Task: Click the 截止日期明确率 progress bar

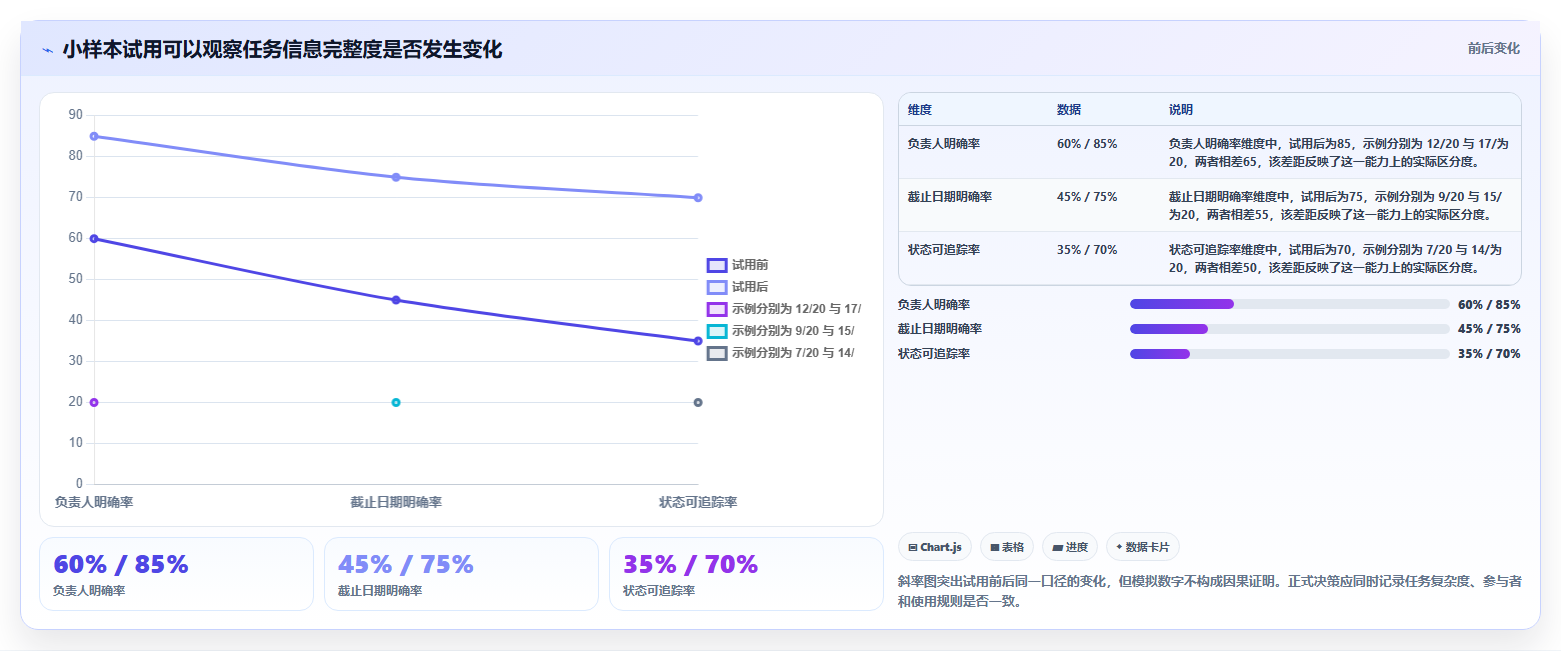Action: (x=1289, y=329)
